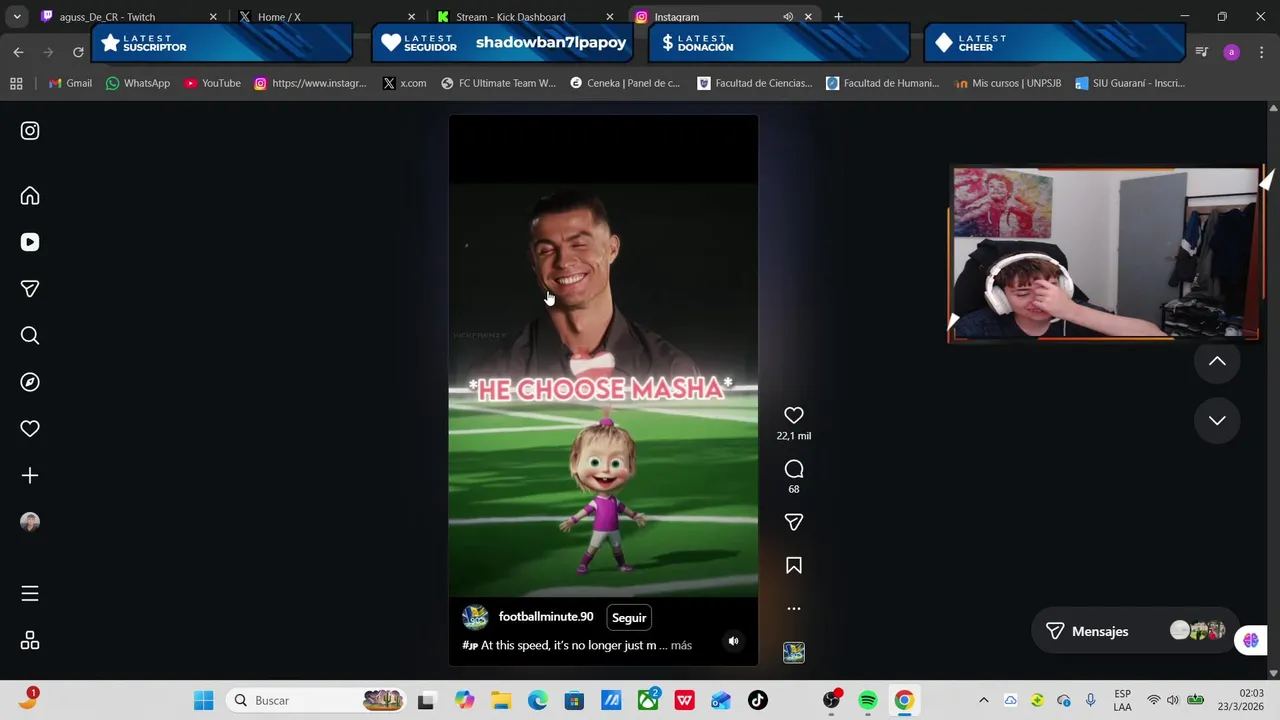This screenshot has width=1280, height=720.
Task: Open the SIU Guaraní bookmark
Action: (1130, 83)
